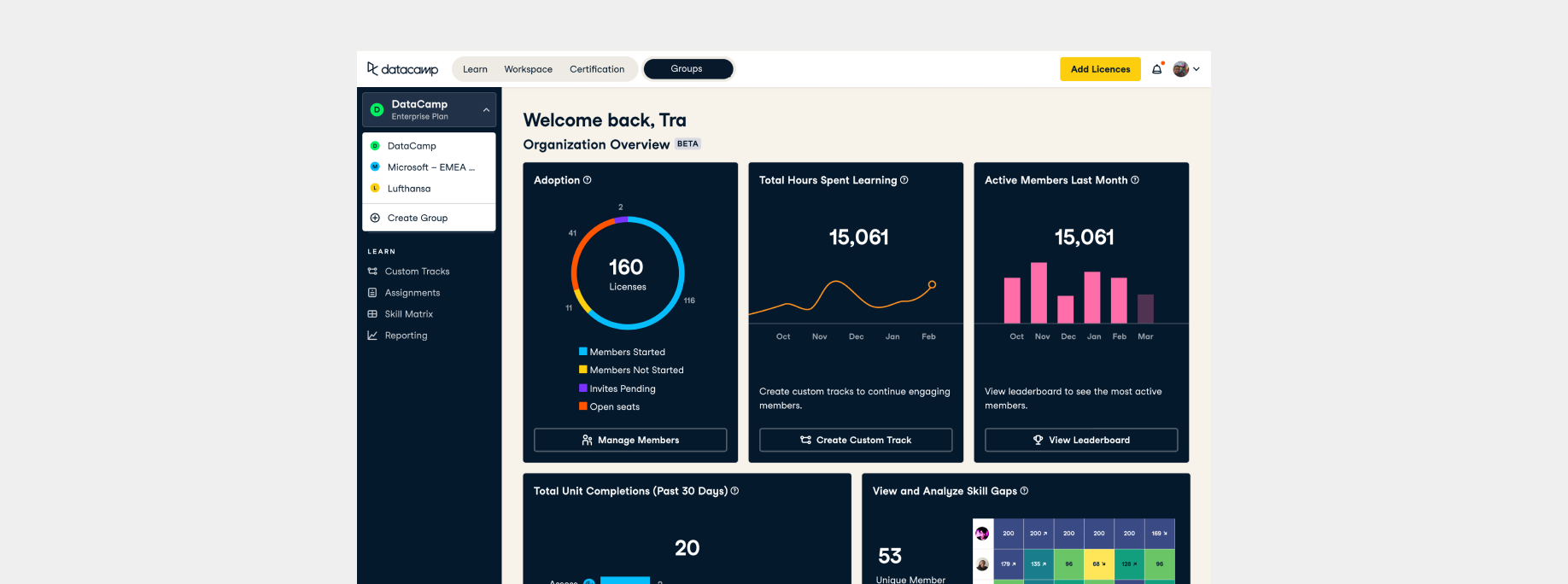
Task: Click the Active Members Last Month info icon
Action: 1135,180
